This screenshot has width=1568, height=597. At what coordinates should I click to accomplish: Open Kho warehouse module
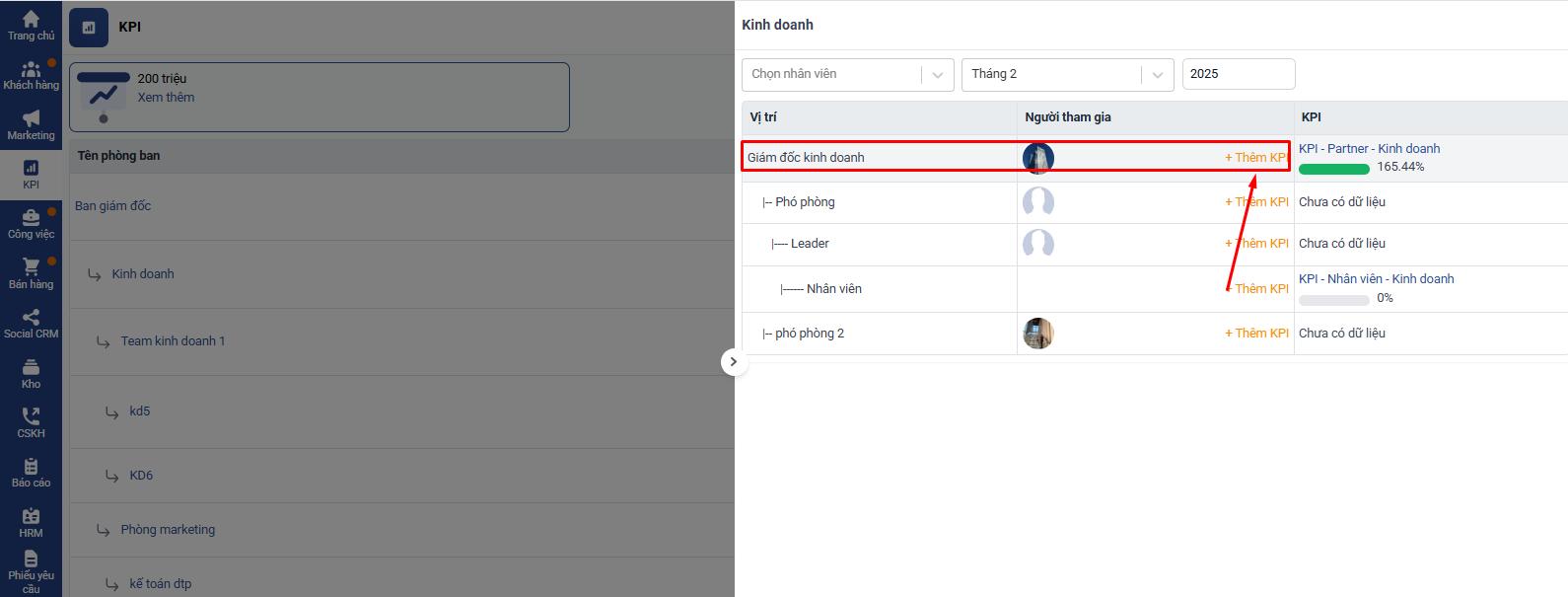31,373
